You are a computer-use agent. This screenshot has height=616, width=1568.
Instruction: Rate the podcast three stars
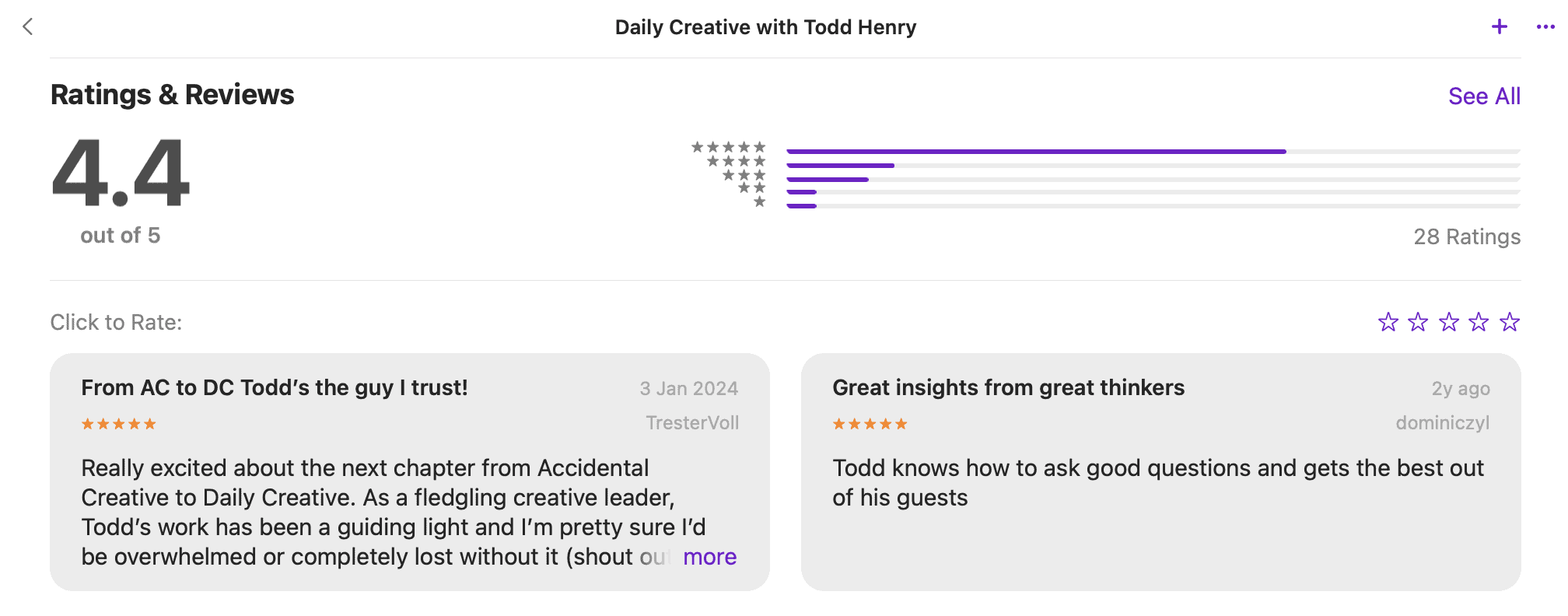pos(1448,322)
